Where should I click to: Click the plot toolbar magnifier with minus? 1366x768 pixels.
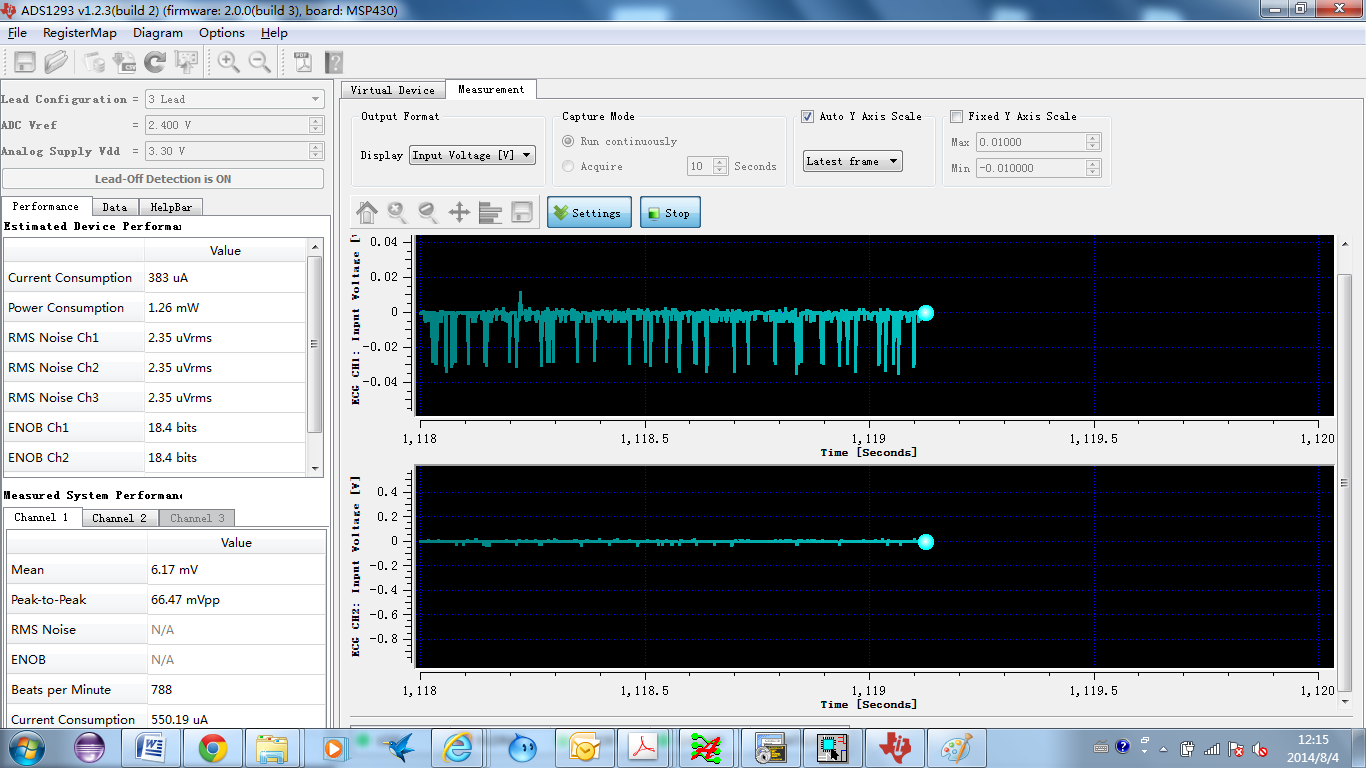pos(428,212)
